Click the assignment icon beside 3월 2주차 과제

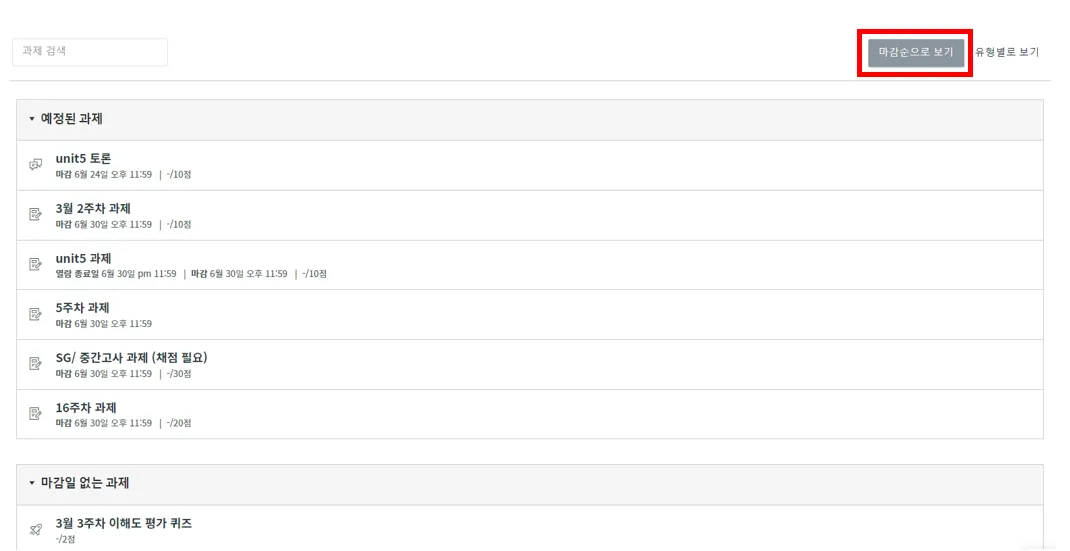[36, 215]
